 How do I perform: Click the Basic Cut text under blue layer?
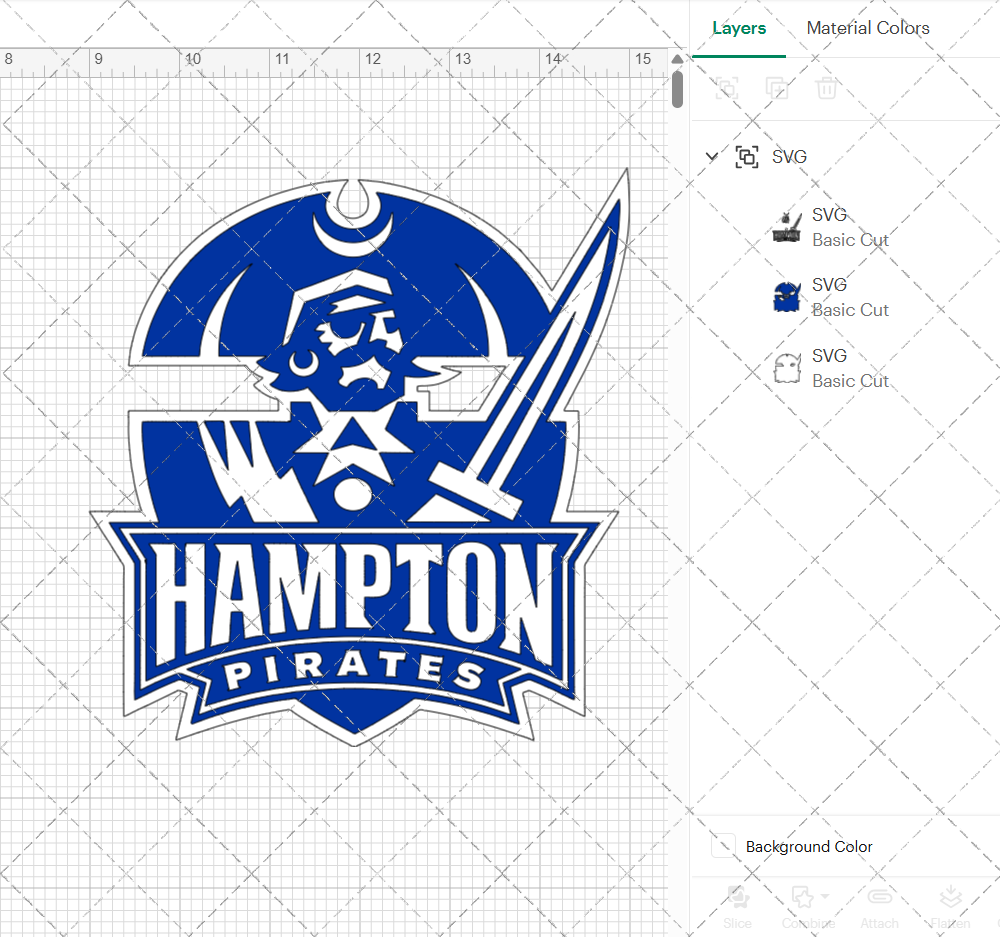(850, 310)
